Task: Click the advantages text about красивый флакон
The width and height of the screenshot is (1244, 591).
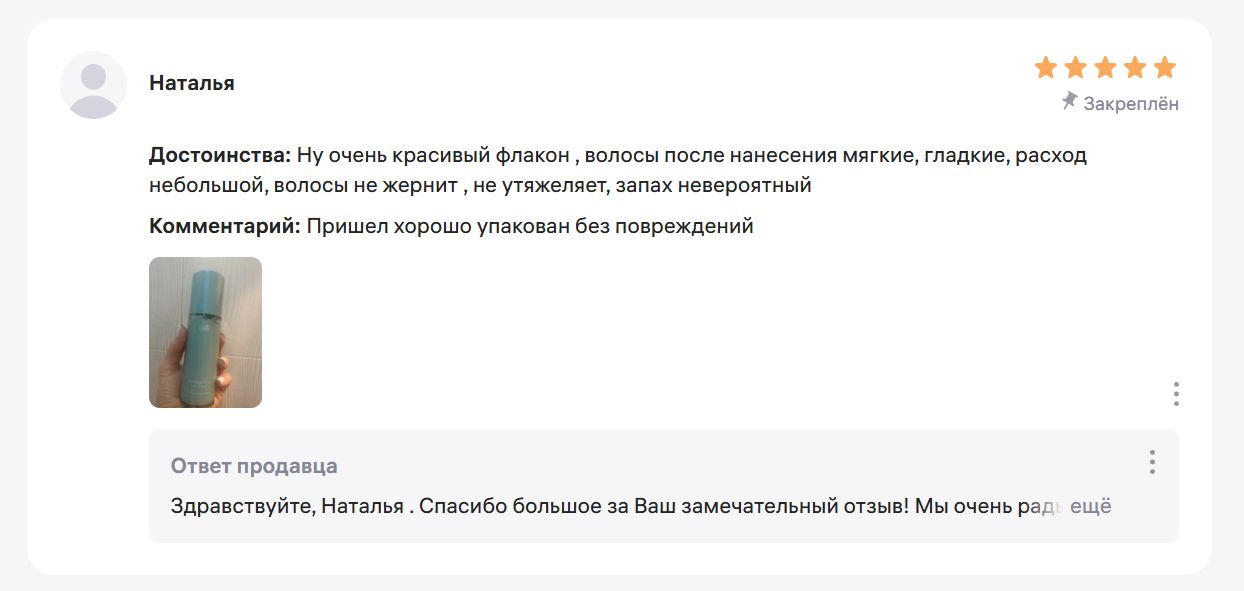Action: [618, 171]
